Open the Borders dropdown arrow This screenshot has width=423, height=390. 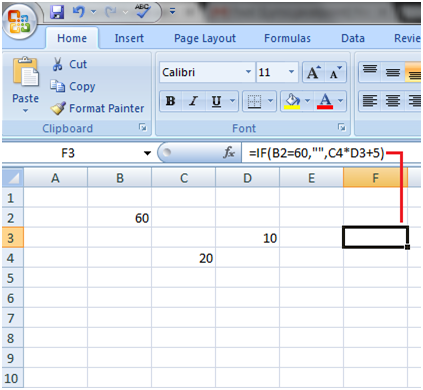(x=270, y=101)
